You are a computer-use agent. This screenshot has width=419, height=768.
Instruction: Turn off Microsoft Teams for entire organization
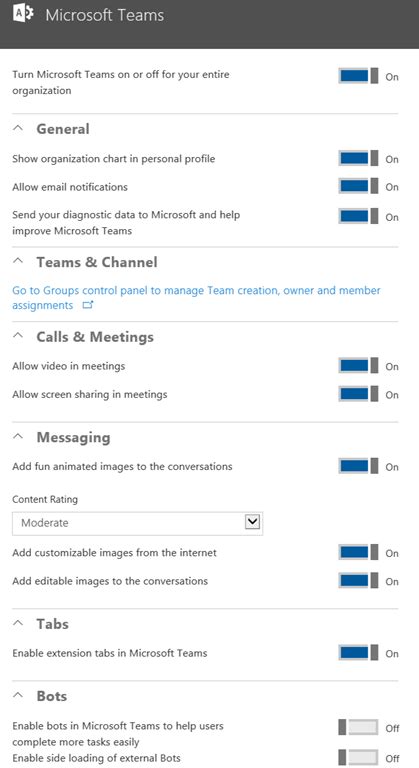coord(358,76)
